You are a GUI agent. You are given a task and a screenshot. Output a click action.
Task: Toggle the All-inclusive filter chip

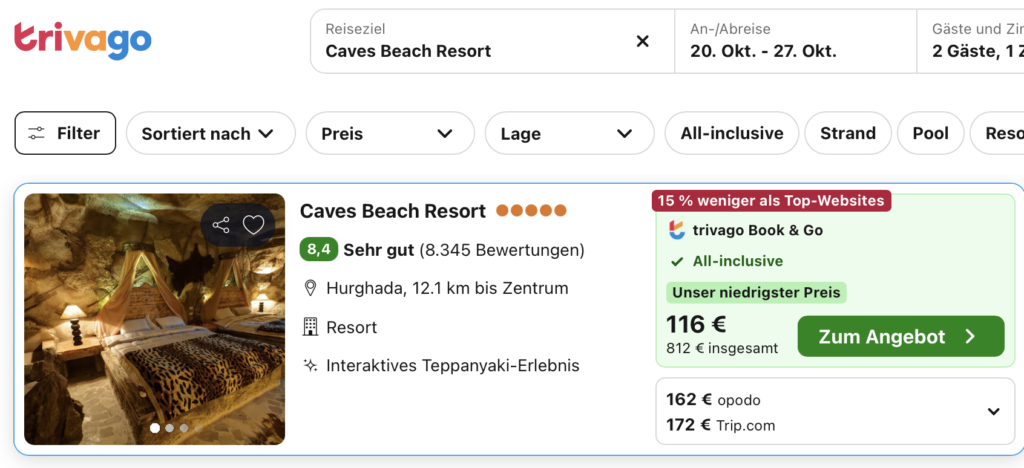(731, 133)
